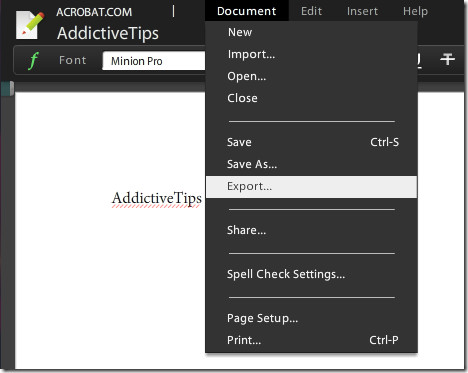This screenshot has width=468, height=373.
Task: Open the Minion Pro font dropdown
Action: coord(154,61)
